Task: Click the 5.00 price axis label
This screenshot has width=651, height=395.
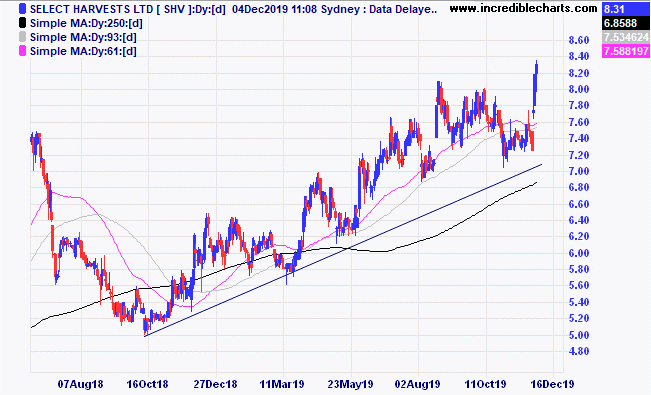Action: coord(579,335)
